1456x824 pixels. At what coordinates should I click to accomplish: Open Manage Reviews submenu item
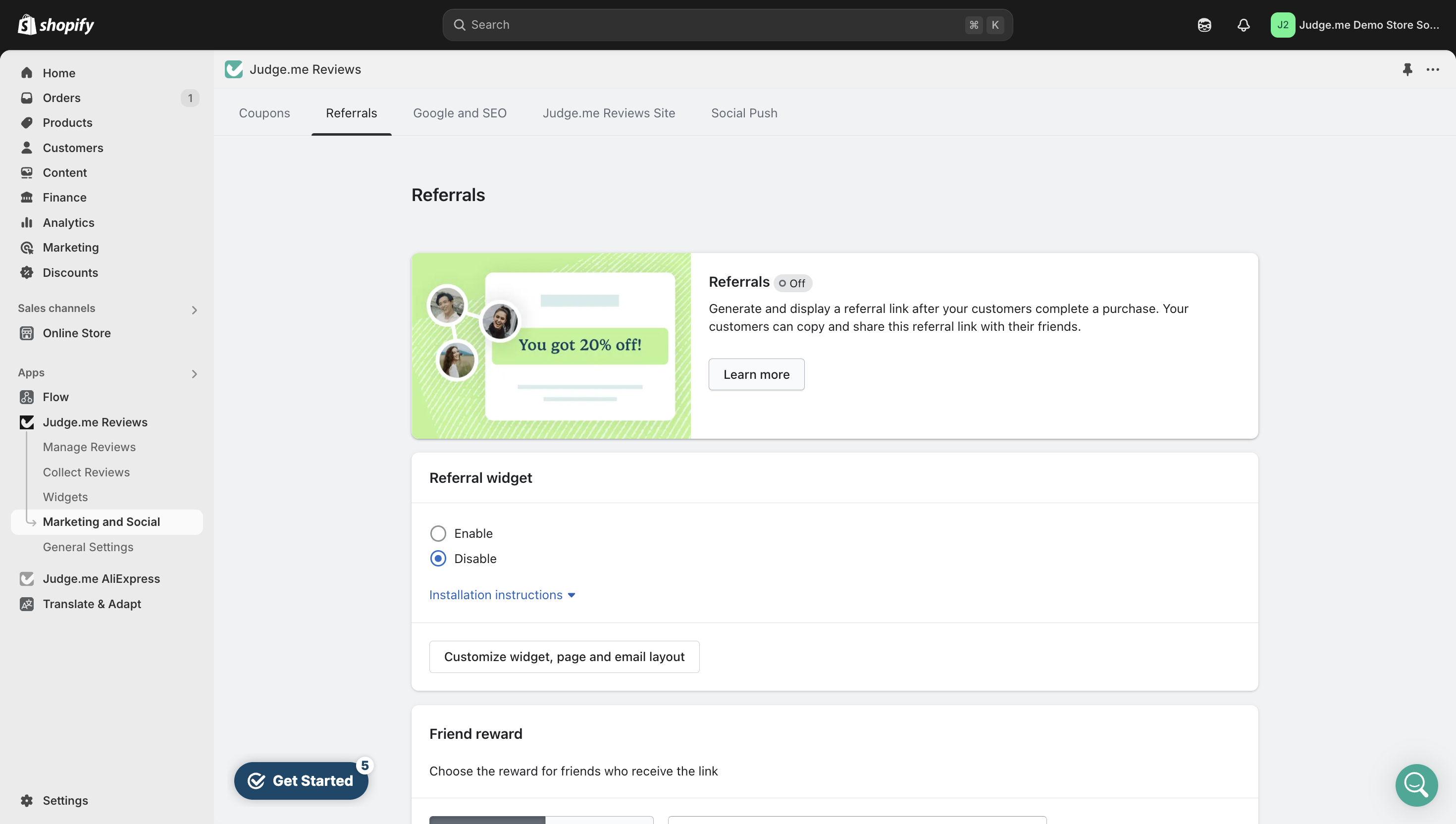click(90, 447)
